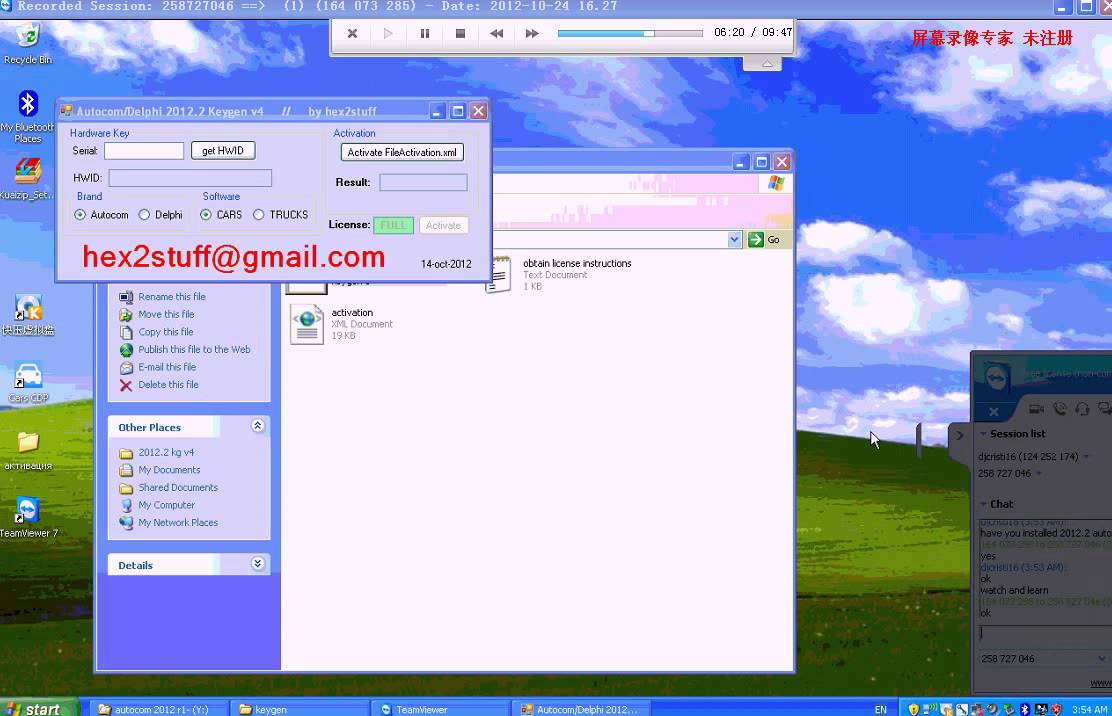
Task: Switch to TeamViewer taskbar item
Action: (x=441, y=709)
